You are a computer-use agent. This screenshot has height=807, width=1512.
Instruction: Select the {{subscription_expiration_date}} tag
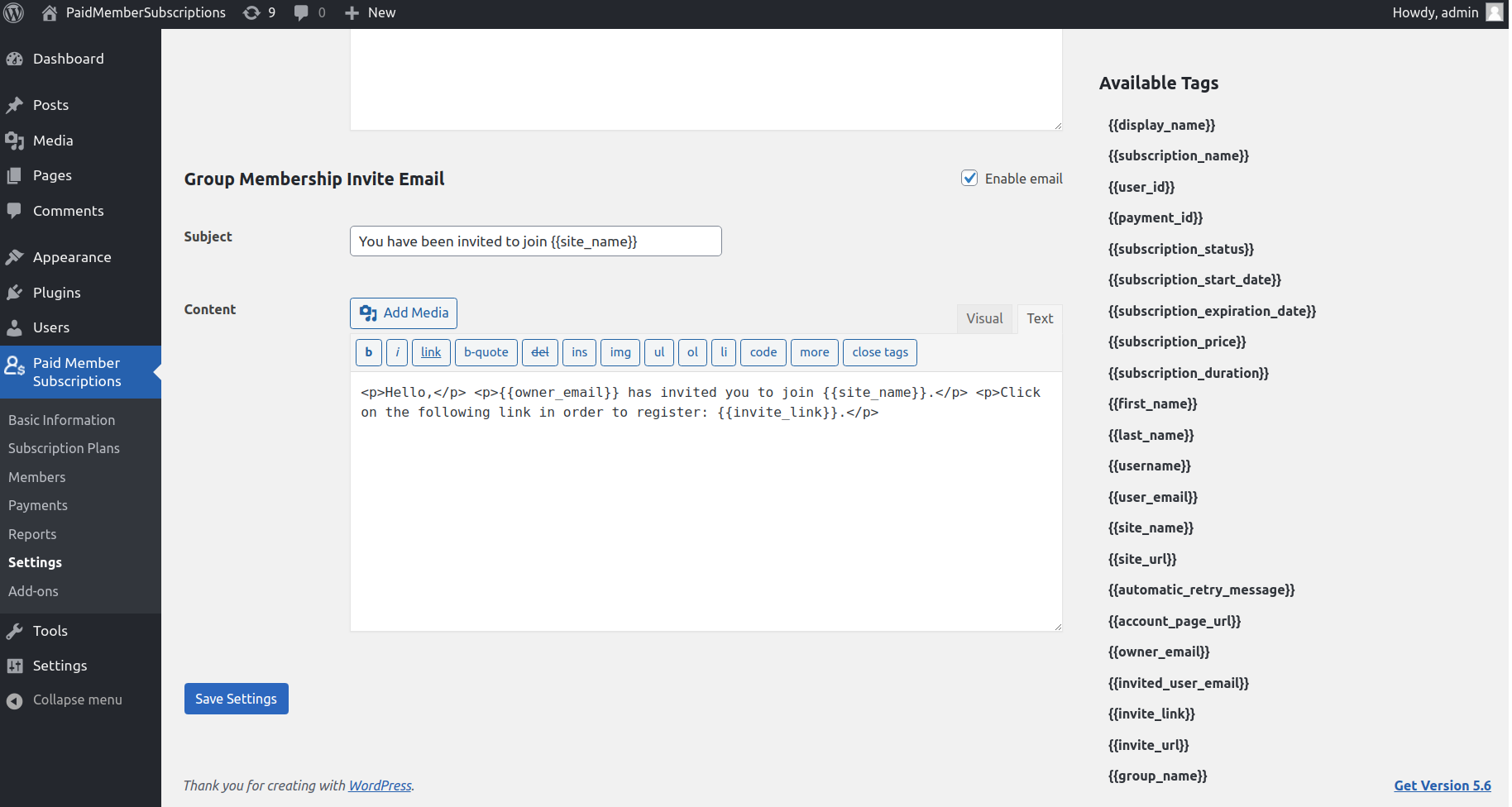tap(1212, 311)
